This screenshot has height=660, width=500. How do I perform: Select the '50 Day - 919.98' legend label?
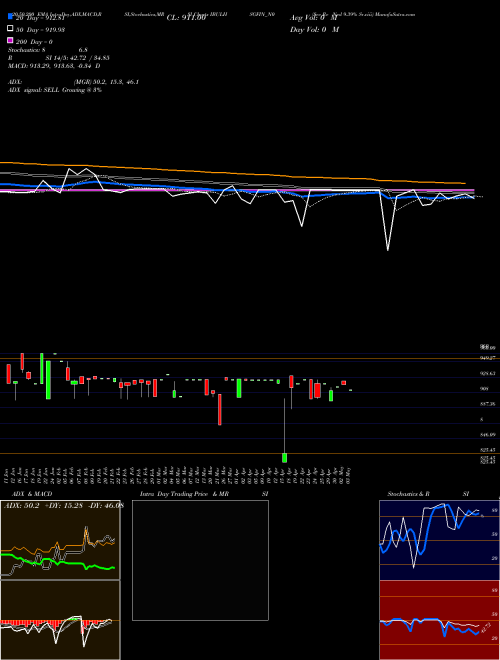point(40,29)
